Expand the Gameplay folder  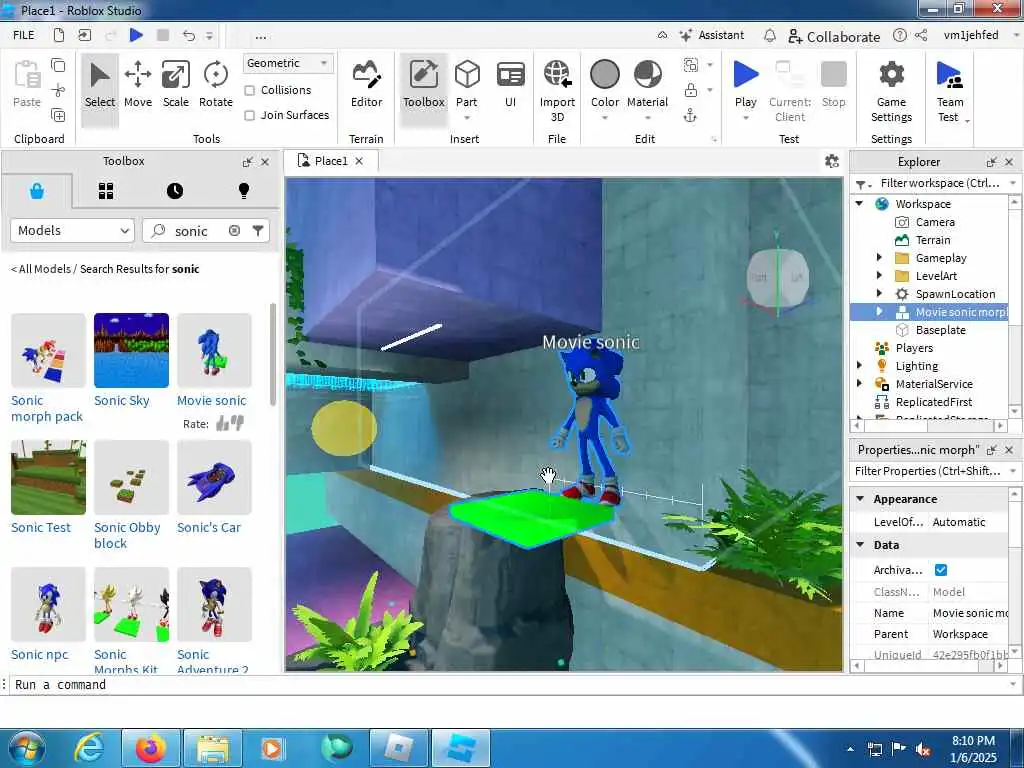(x=879, y=258)
